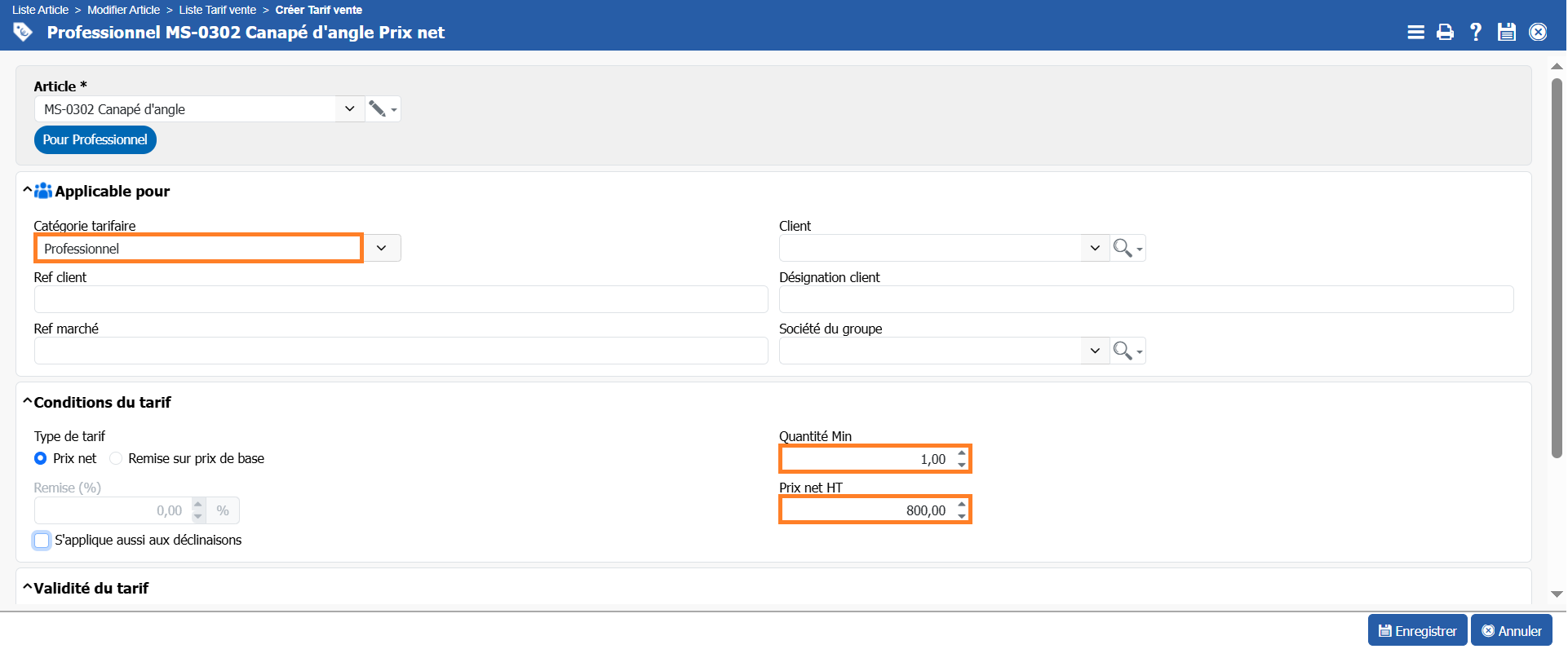The width and height of the screenshot is (1568, 649).
Task: Click the edit pencil icon next to Article
Action: (x=377, y=109)
